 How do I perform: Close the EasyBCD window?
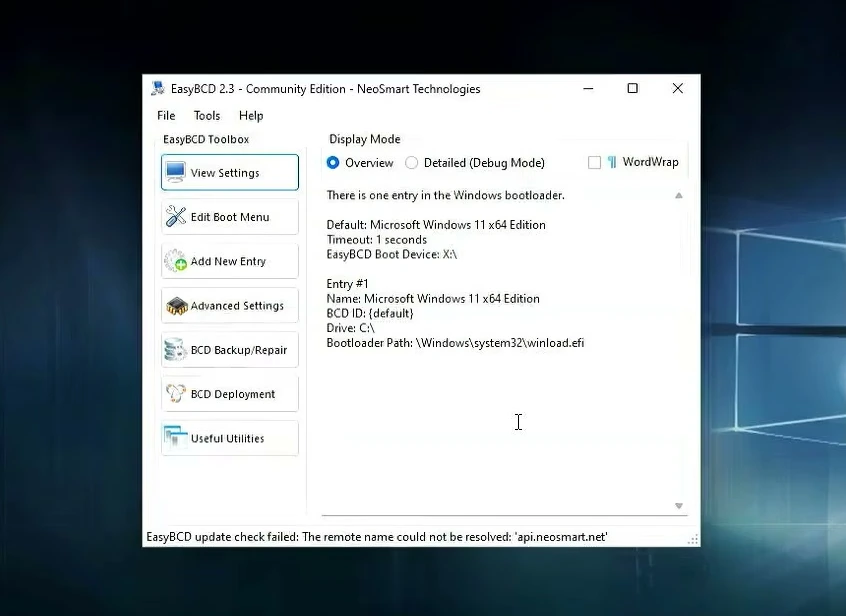(x=678, y=88)
